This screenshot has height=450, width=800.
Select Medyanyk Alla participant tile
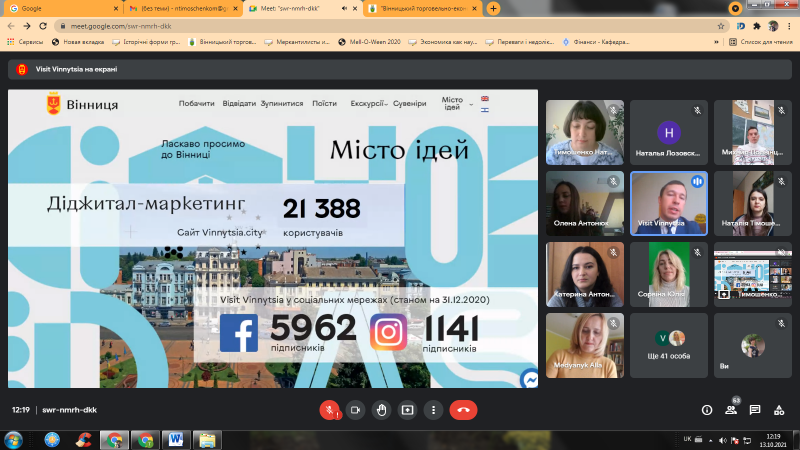(x=585, y=345)
